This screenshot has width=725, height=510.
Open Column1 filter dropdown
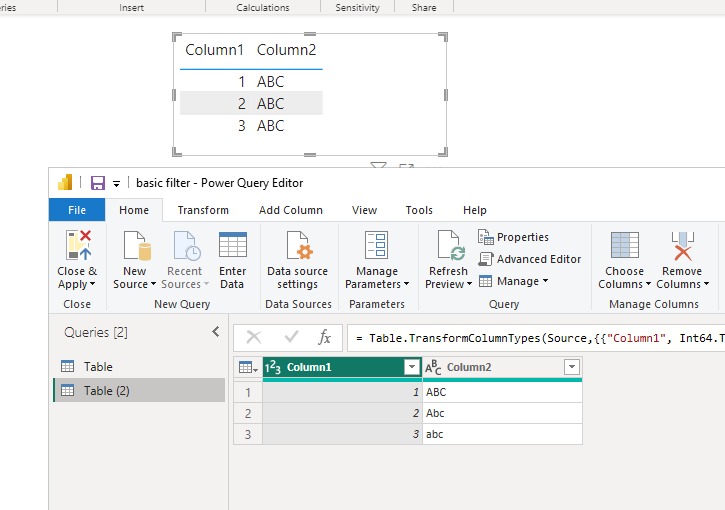(412, 367)
